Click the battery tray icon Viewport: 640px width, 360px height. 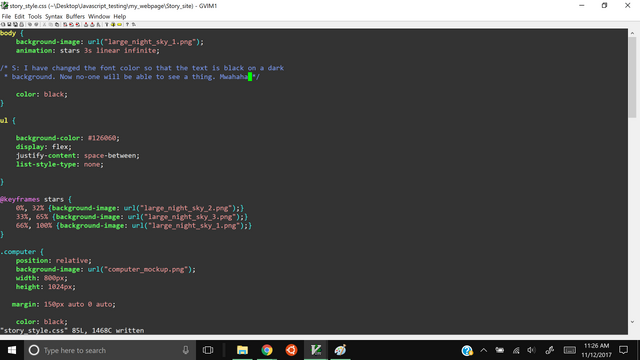click(x=500, y=350)
